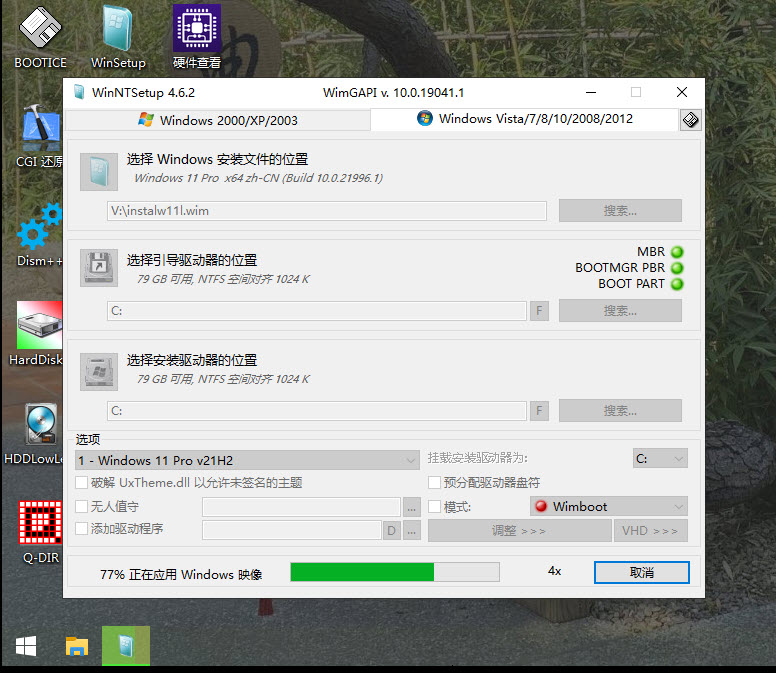Expand the Wimboot mode dropdown
This screenshot has height=673, width=776.
(609, 506)
